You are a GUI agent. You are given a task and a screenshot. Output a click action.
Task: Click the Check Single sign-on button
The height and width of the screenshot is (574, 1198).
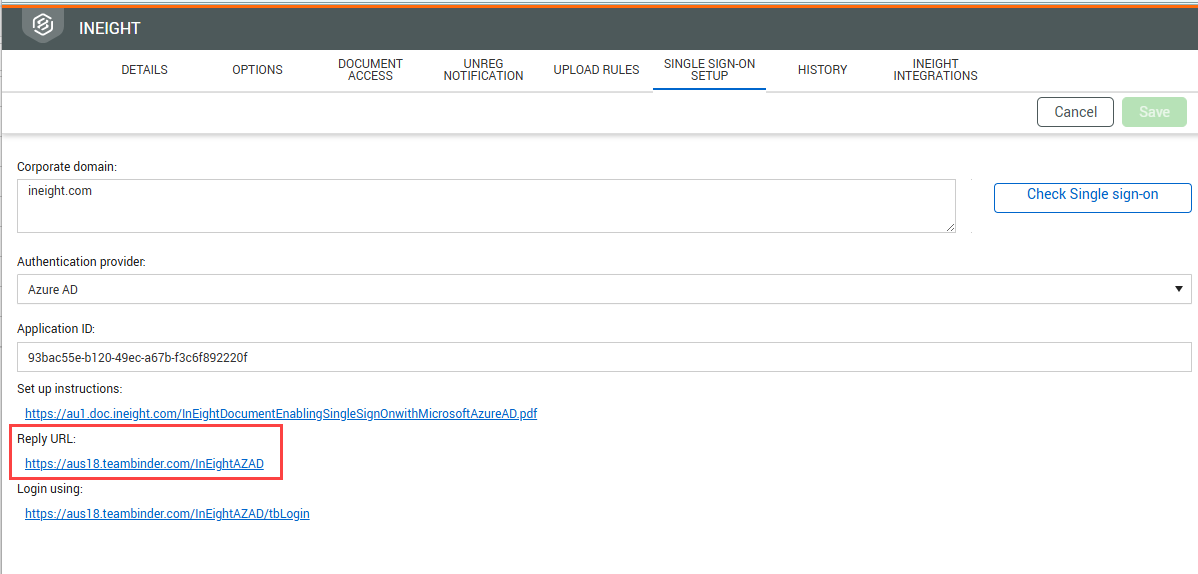(1092, 197)
